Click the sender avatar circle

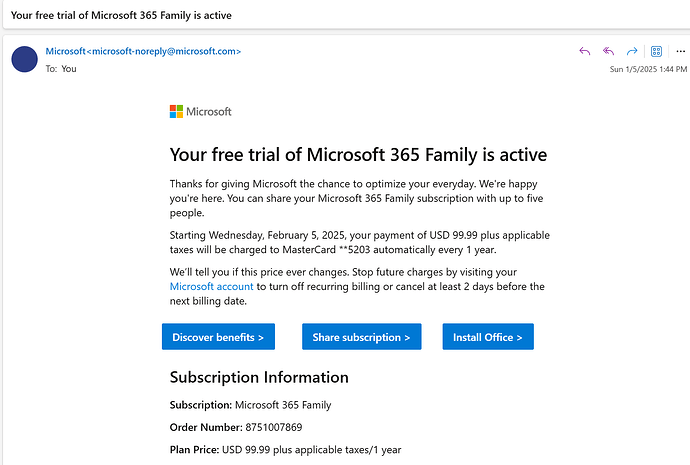25,59
